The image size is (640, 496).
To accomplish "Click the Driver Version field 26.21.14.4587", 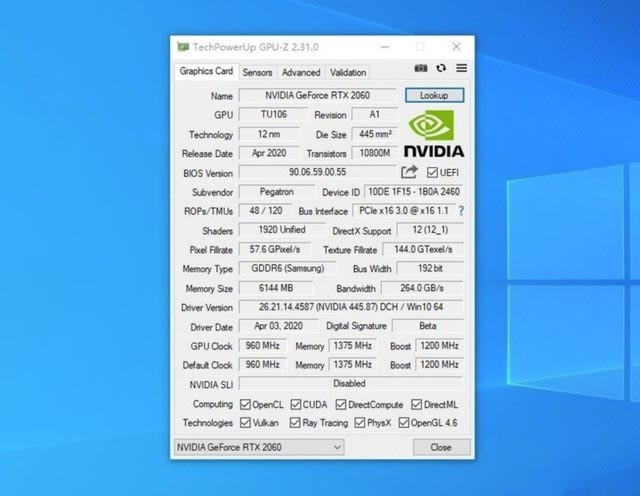I will pyautogui.click(x=351, y=307).
